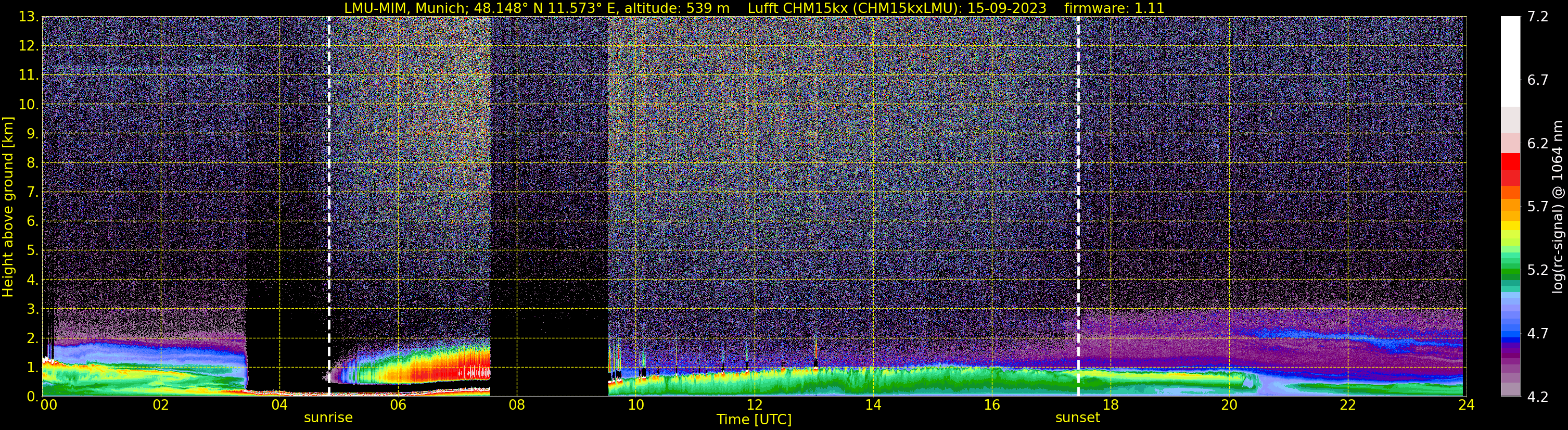Click the 7. tick label on height axis
The height and width of the screenshot is (430, 1568).
(33, 192)
